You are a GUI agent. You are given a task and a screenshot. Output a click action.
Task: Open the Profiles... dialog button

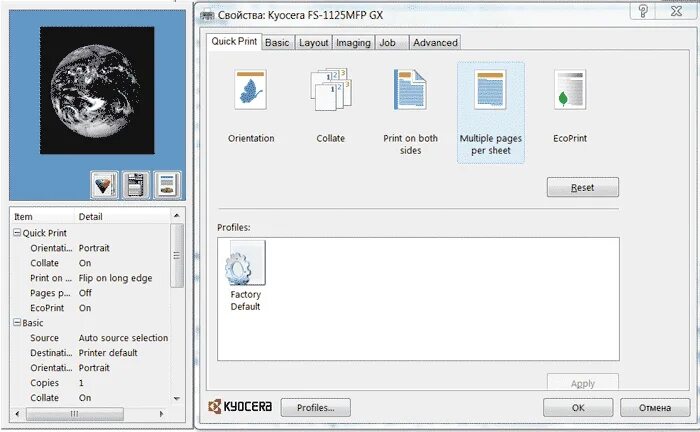(x=316, y=407)
